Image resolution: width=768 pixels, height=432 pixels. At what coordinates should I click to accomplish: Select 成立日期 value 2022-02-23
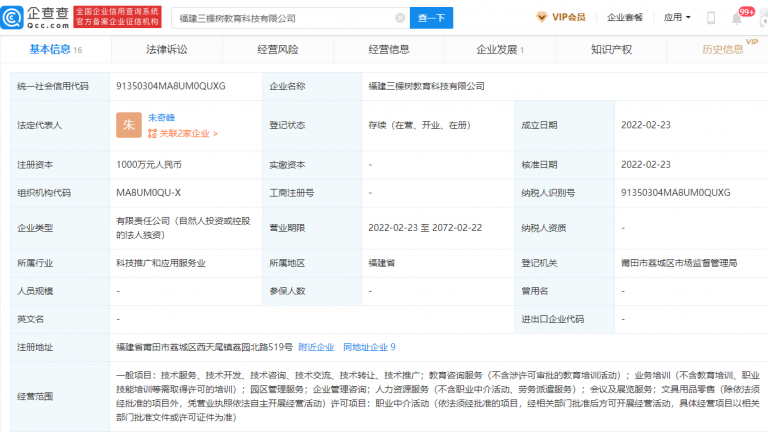coord(646,125)
